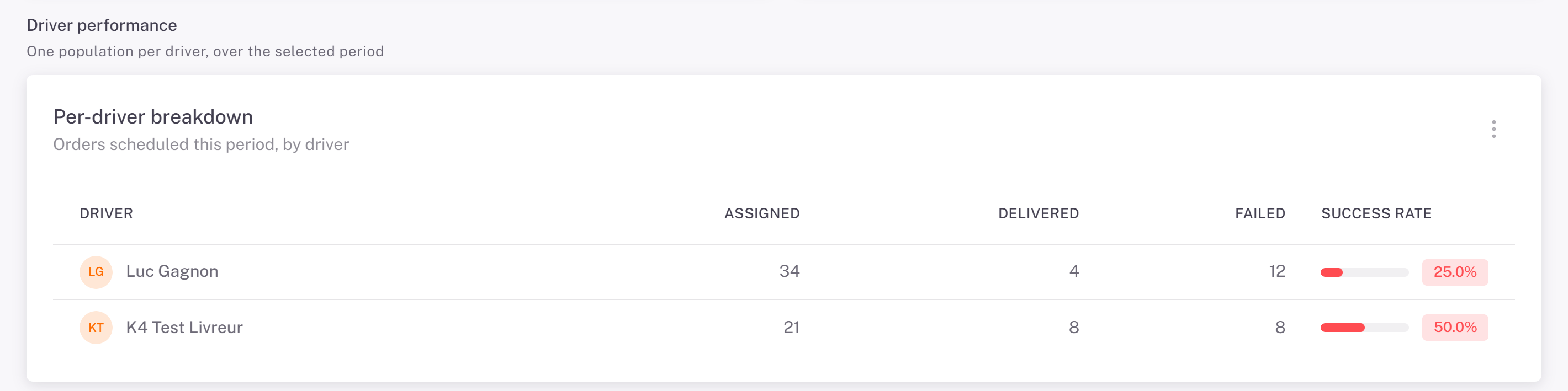Click the Per-driver breakdown card title
The height and width of the screenshot is (391, 1568).
pyautogui.click(x=153, y=117)
